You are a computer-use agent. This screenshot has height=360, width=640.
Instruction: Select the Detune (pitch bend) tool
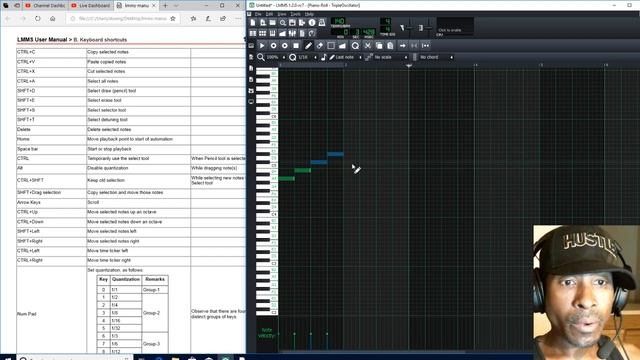(342, 46)
